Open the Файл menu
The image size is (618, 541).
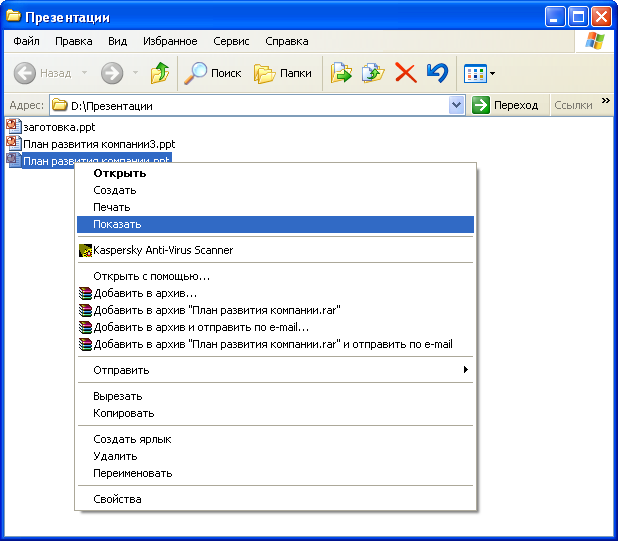(26, 41)
